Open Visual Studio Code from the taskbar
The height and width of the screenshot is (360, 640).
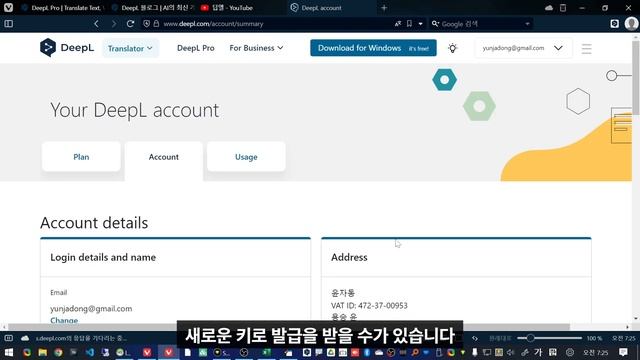click(90, 352)
